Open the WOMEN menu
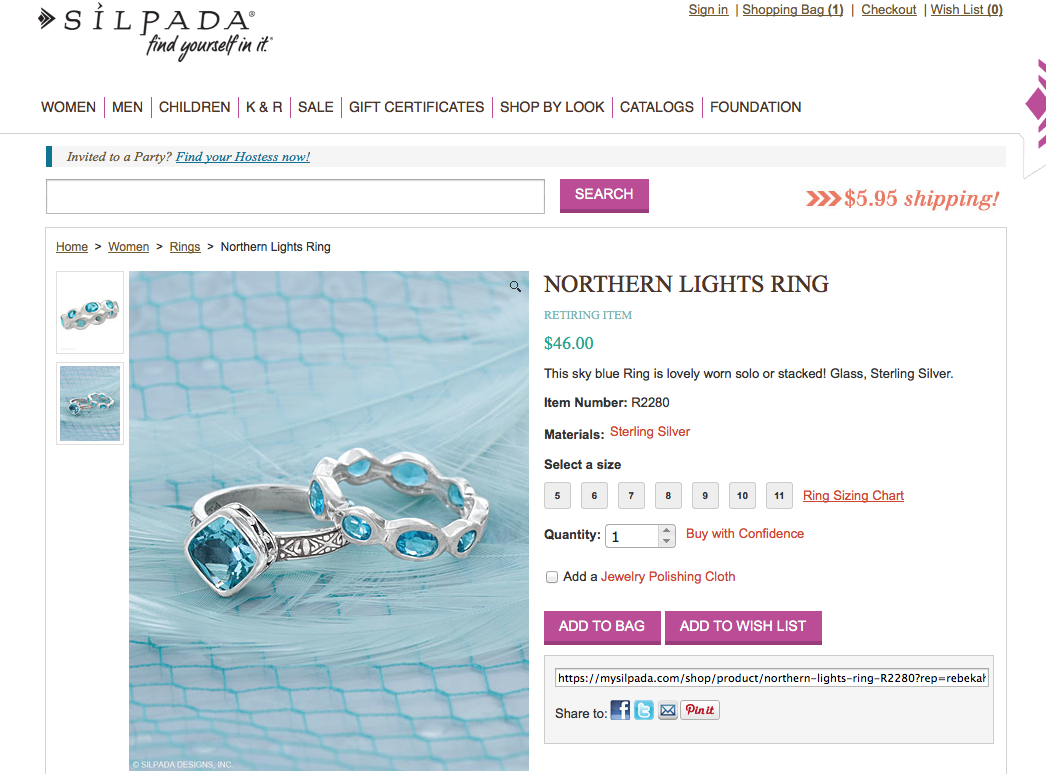Viewport: 1046px width, 774px height. [68, 107]
